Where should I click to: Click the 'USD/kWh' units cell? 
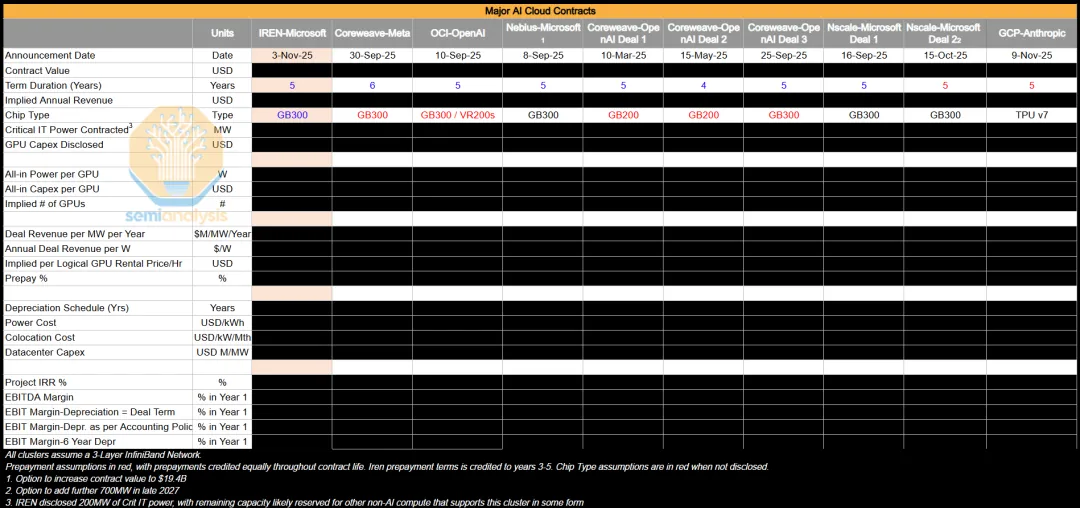222,323
